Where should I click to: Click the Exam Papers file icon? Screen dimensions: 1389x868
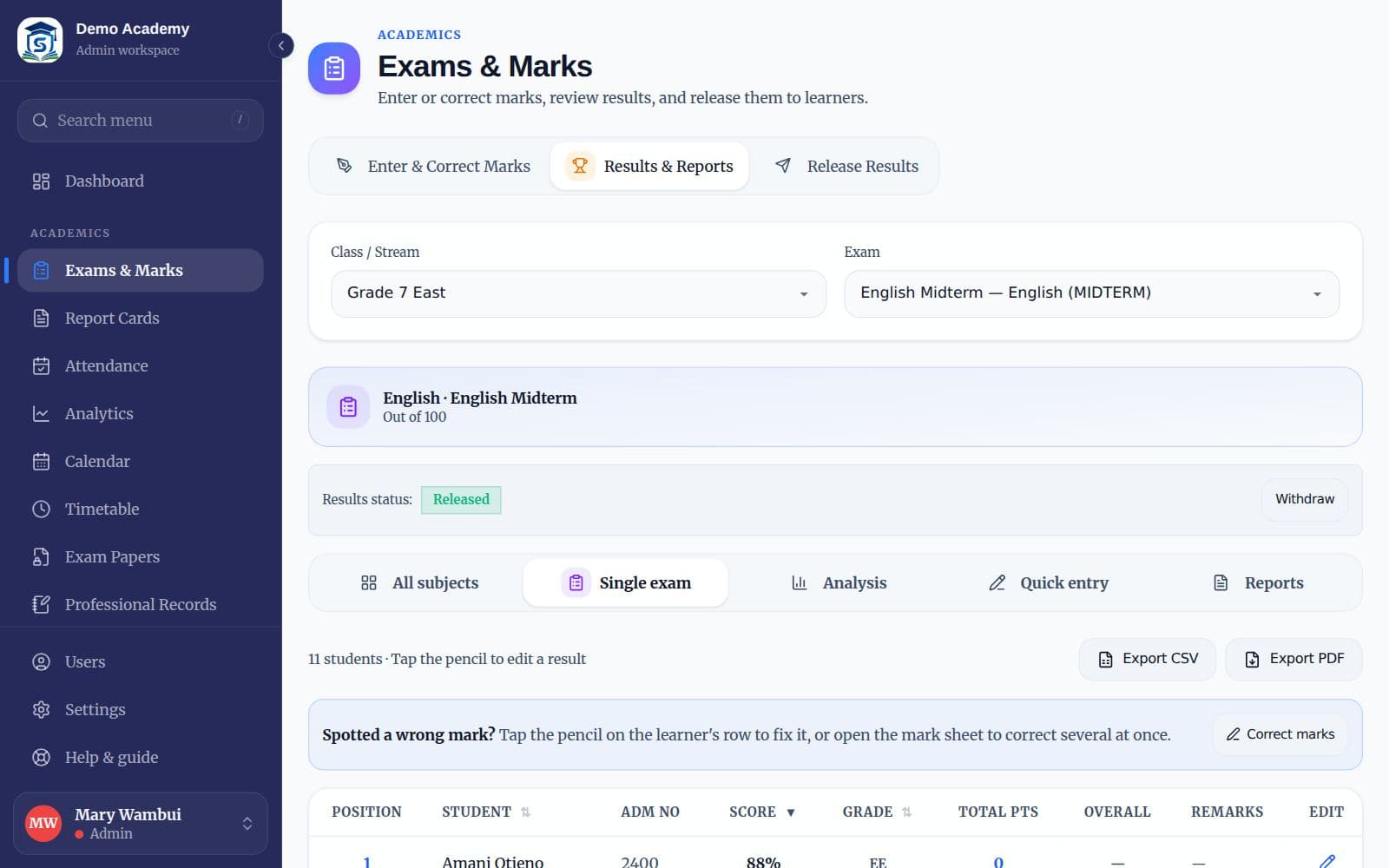tap(41, 557)
